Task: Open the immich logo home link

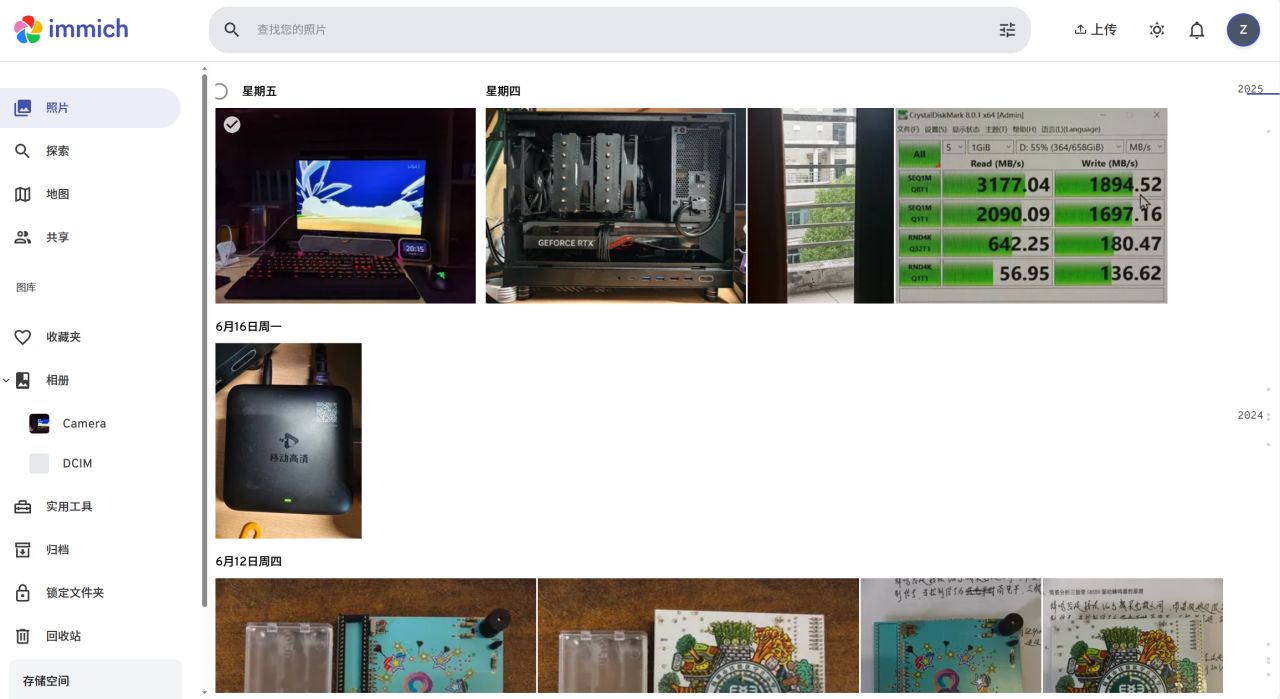Action: click(x=71, y=29)
